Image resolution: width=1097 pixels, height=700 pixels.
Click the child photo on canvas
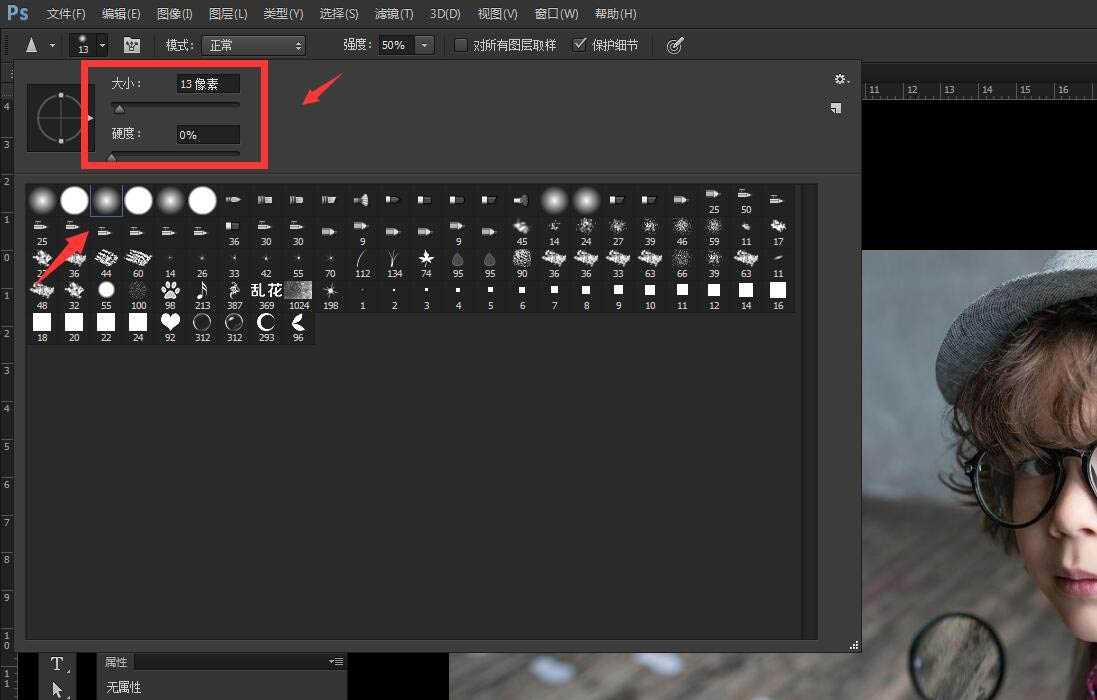point(979,475)
